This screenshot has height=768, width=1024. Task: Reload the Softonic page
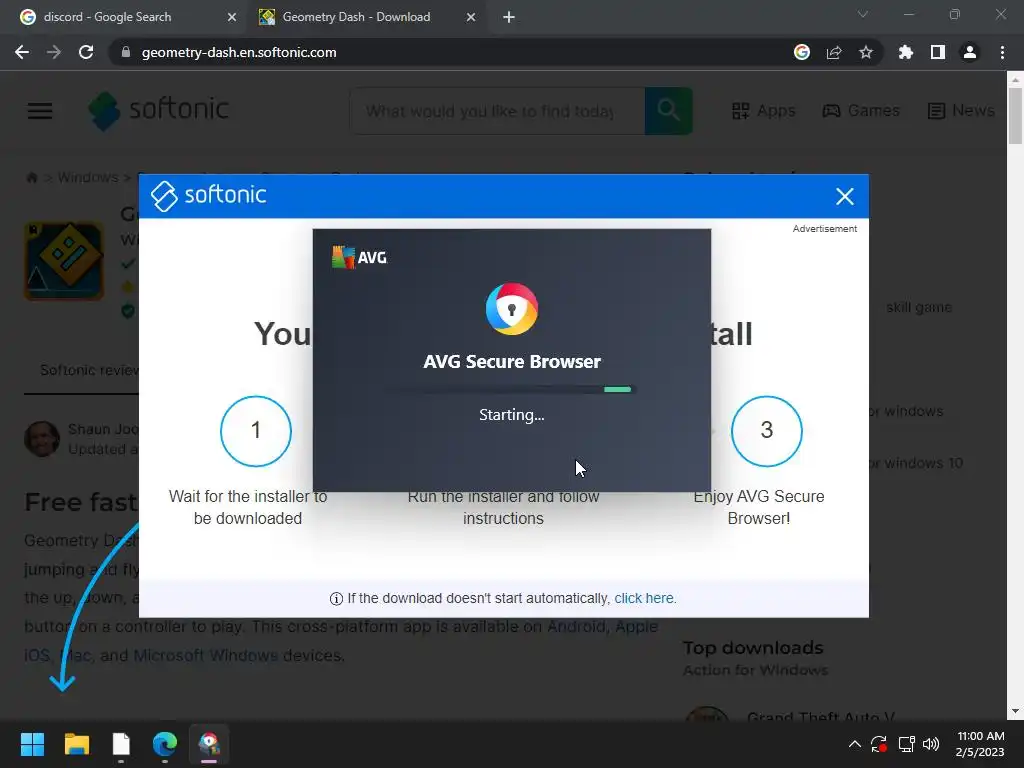[86, 52]
